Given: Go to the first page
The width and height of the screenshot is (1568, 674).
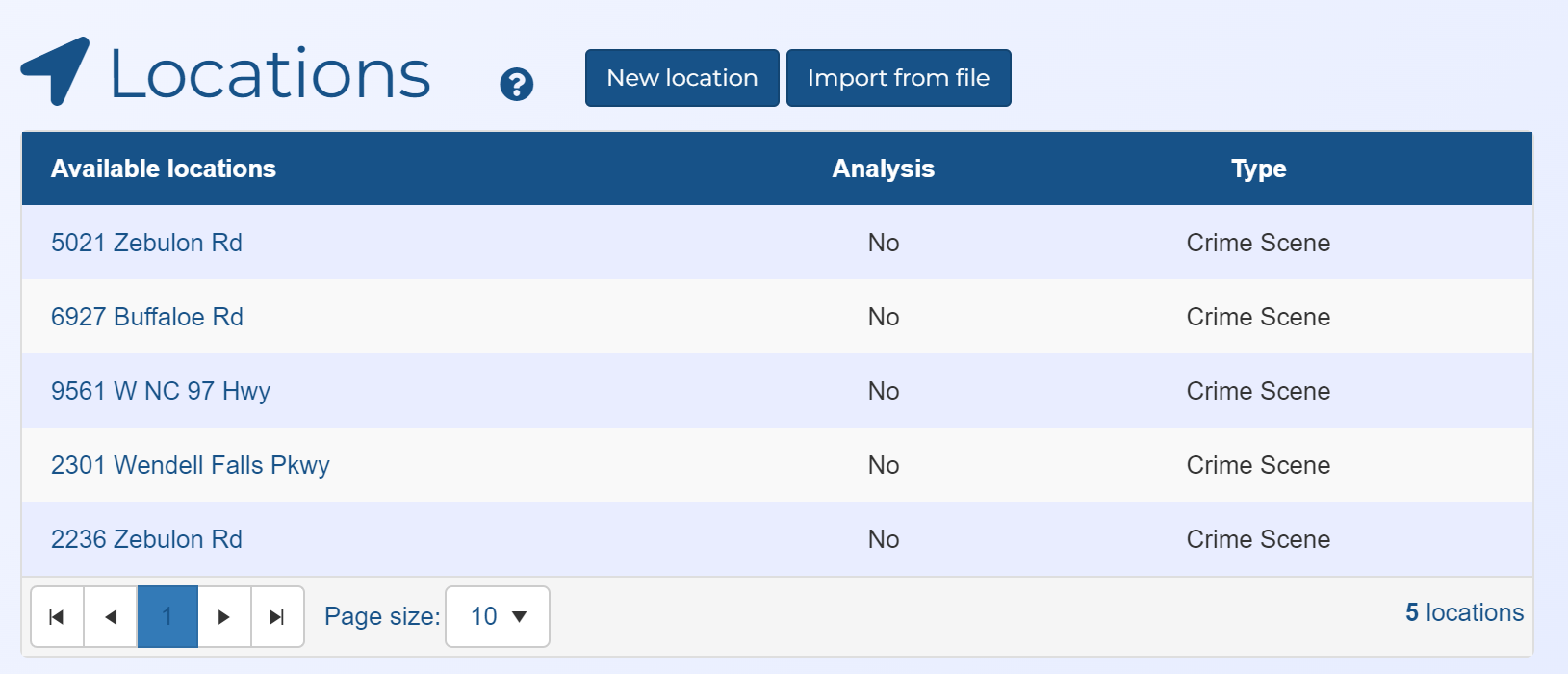Looking at the screenshot, I should tap(57, 617).
